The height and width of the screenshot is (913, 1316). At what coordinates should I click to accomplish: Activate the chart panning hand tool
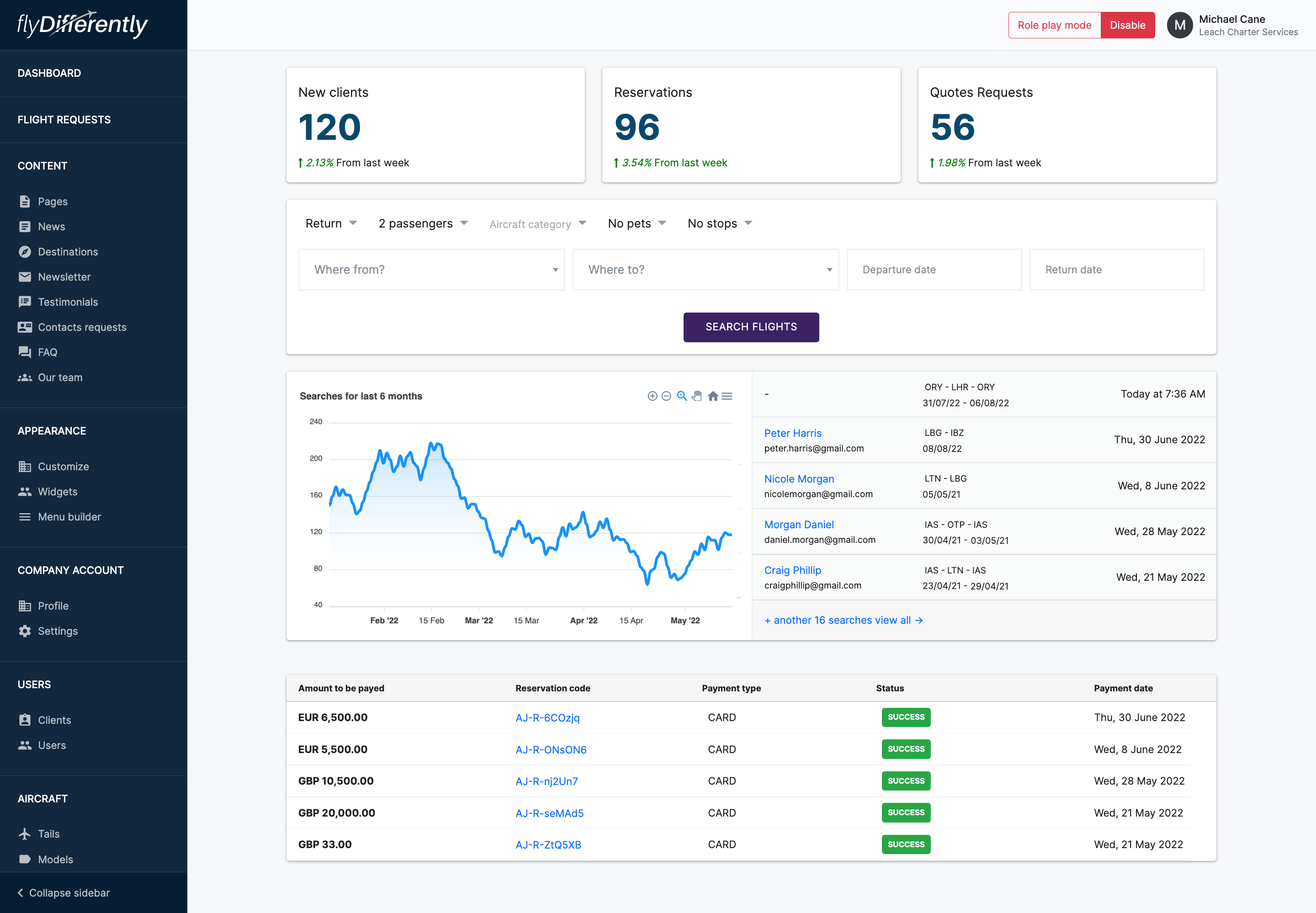pos(696,396)
